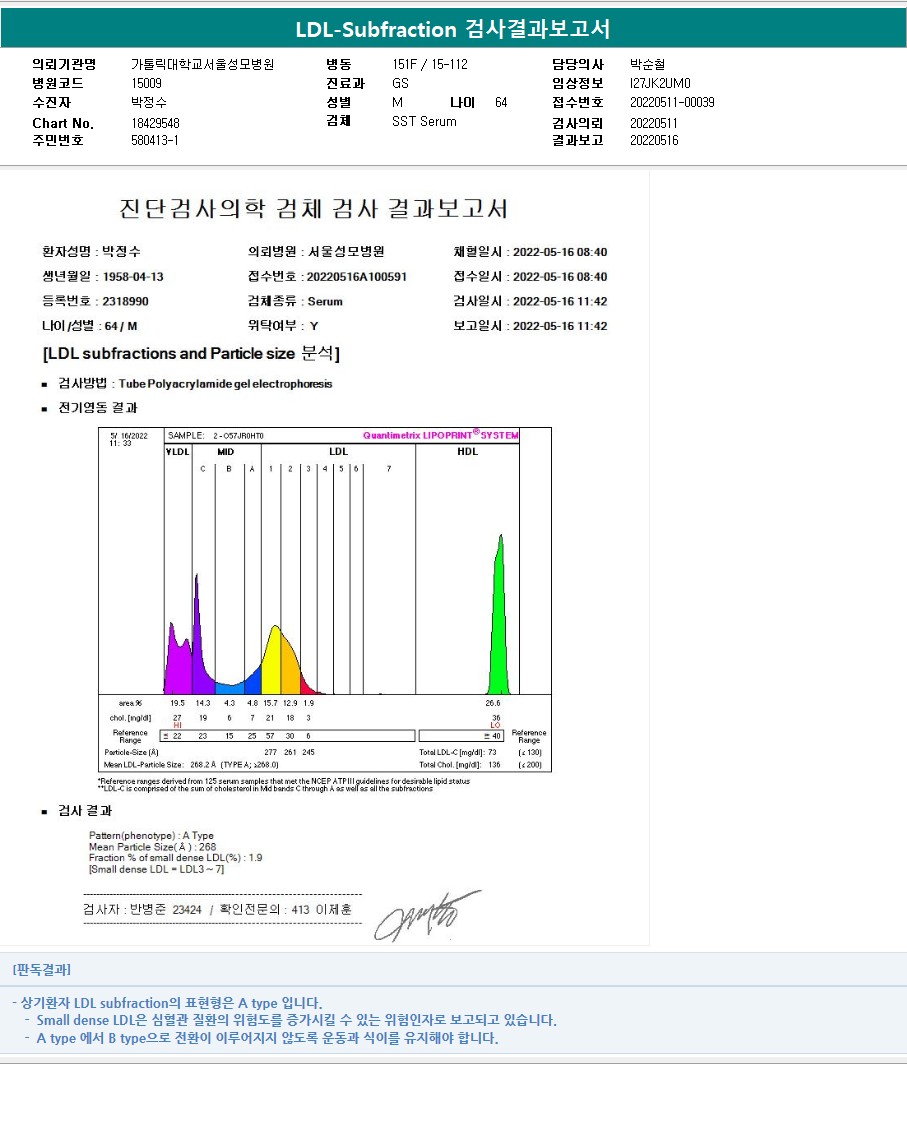Select Chart No. value "18429548"
The height and width of the screenshot is (1125, 907).
click(155, 123)
